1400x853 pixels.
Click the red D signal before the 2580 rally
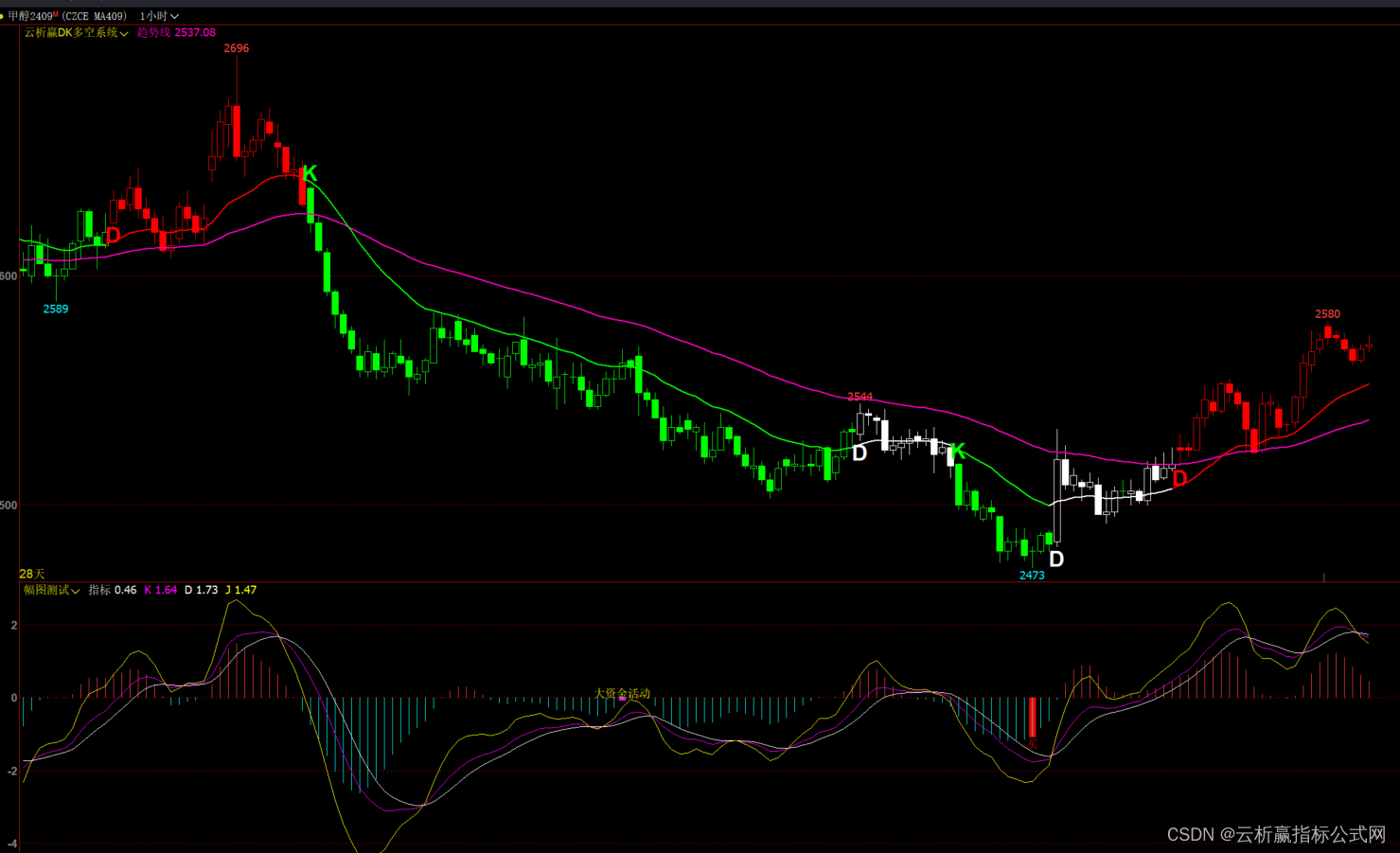[x=1179, y=479]
